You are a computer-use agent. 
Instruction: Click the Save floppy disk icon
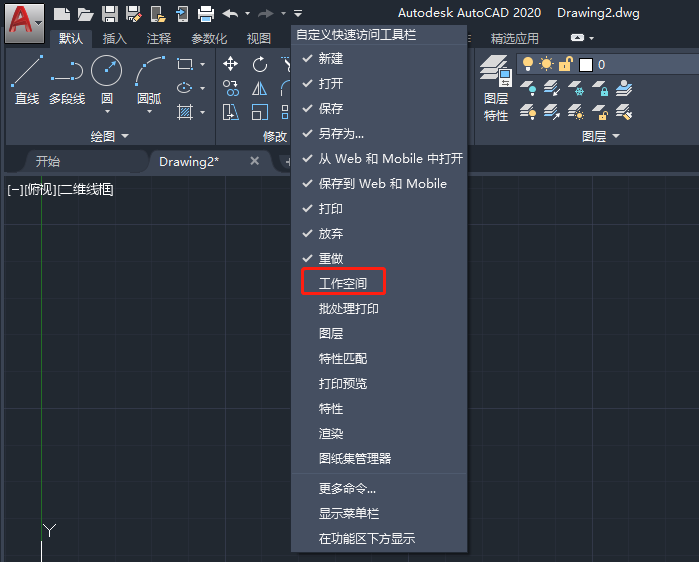tap(110, 14)
